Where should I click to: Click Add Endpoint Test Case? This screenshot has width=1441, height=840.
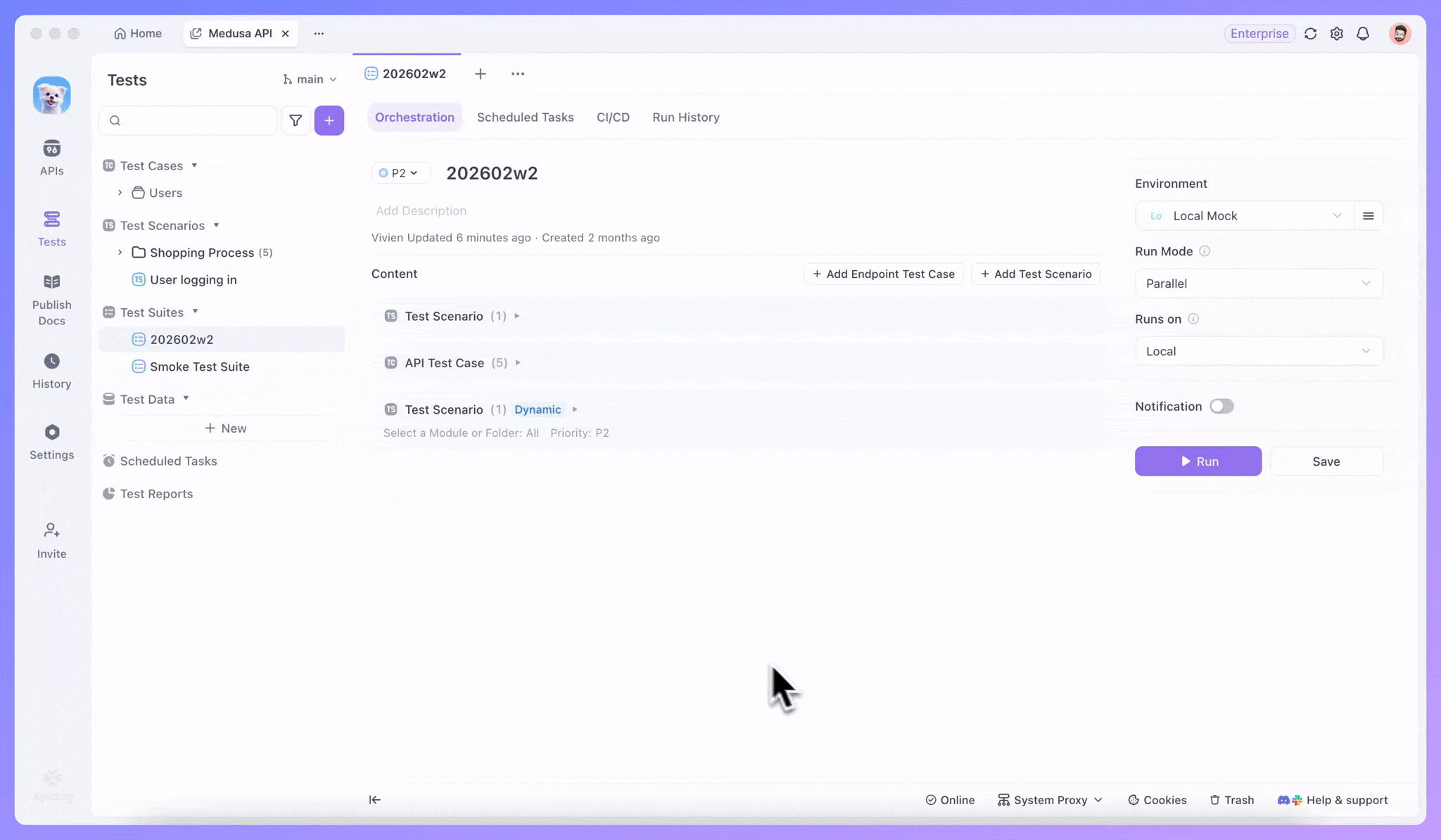(x=884, y=274)
